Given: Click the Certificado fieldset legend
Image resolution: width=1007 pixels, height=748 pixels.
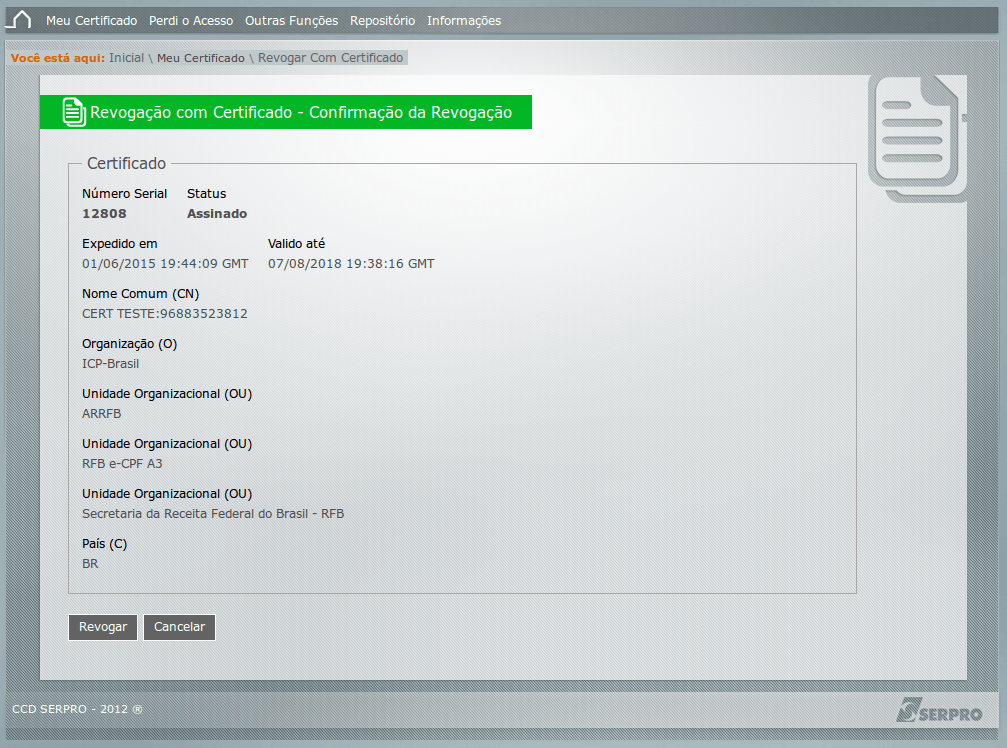Looking at the screenshot, I should pyautogui.click(x=127, y=164).
